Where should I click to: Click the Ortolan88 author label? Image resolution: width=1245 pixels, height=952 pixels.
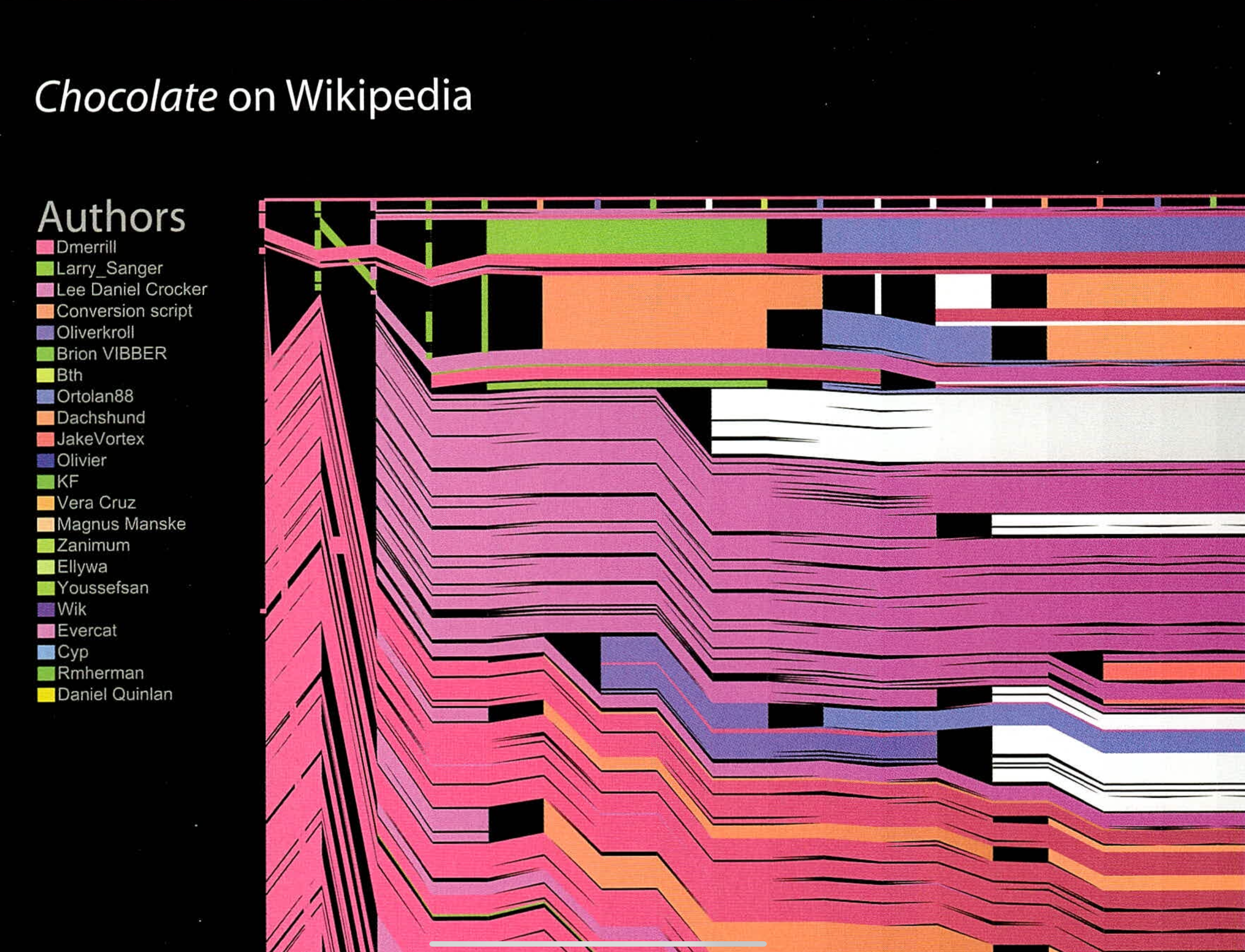[95, 396]
